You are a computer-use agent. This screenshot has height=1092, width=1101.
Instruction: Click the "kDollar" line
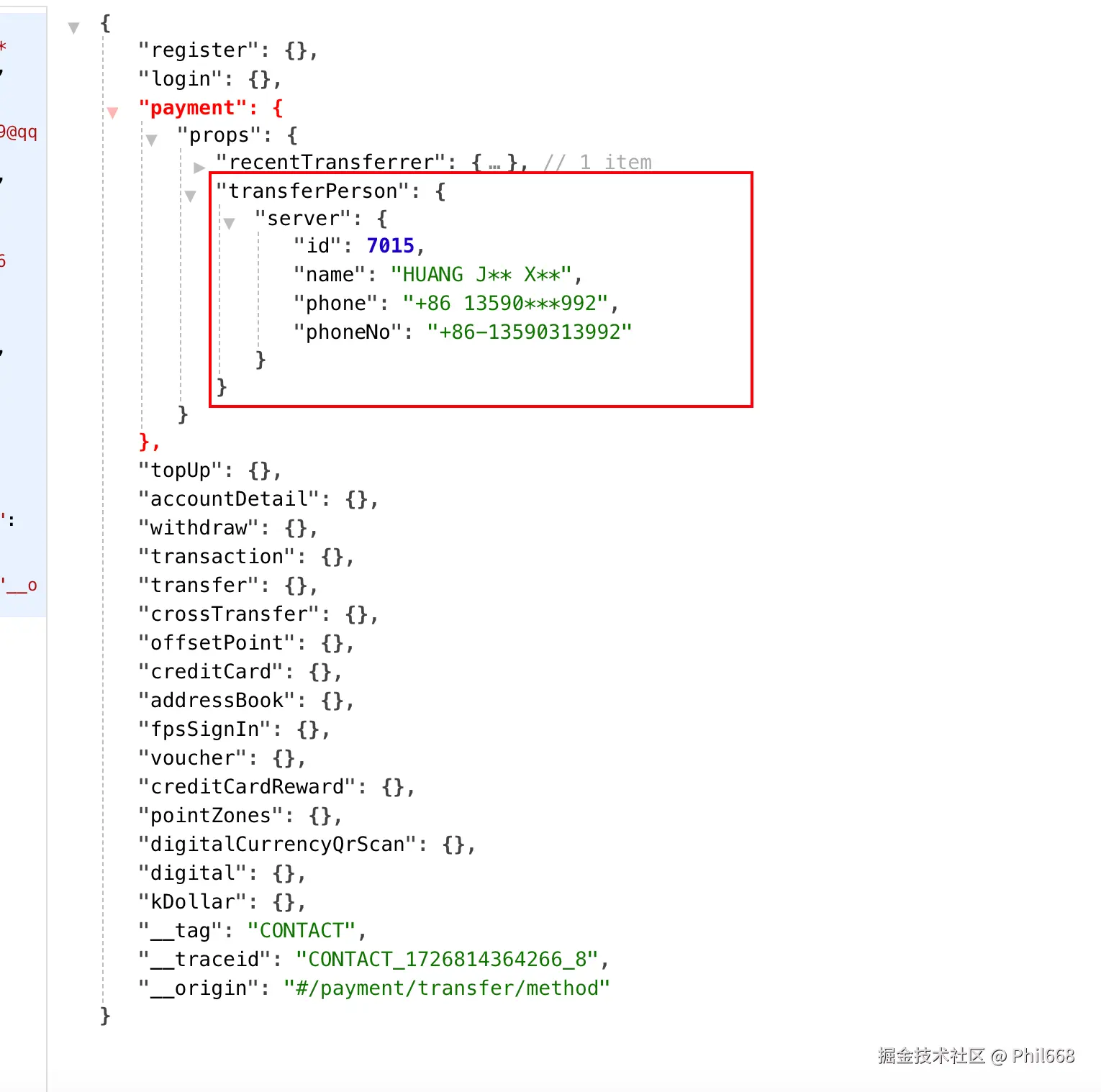coord(222,902)
